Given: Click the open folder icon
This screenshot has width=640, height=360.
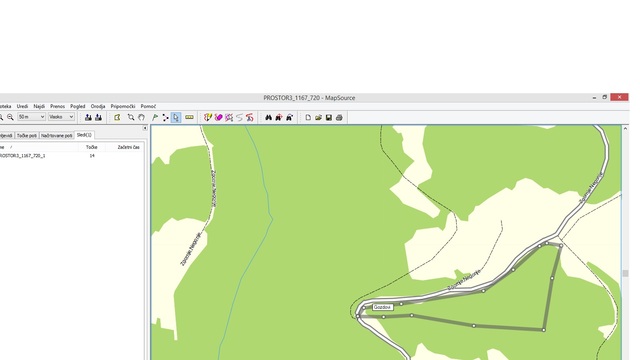Looking at the screenshot, I should (318, 118).
